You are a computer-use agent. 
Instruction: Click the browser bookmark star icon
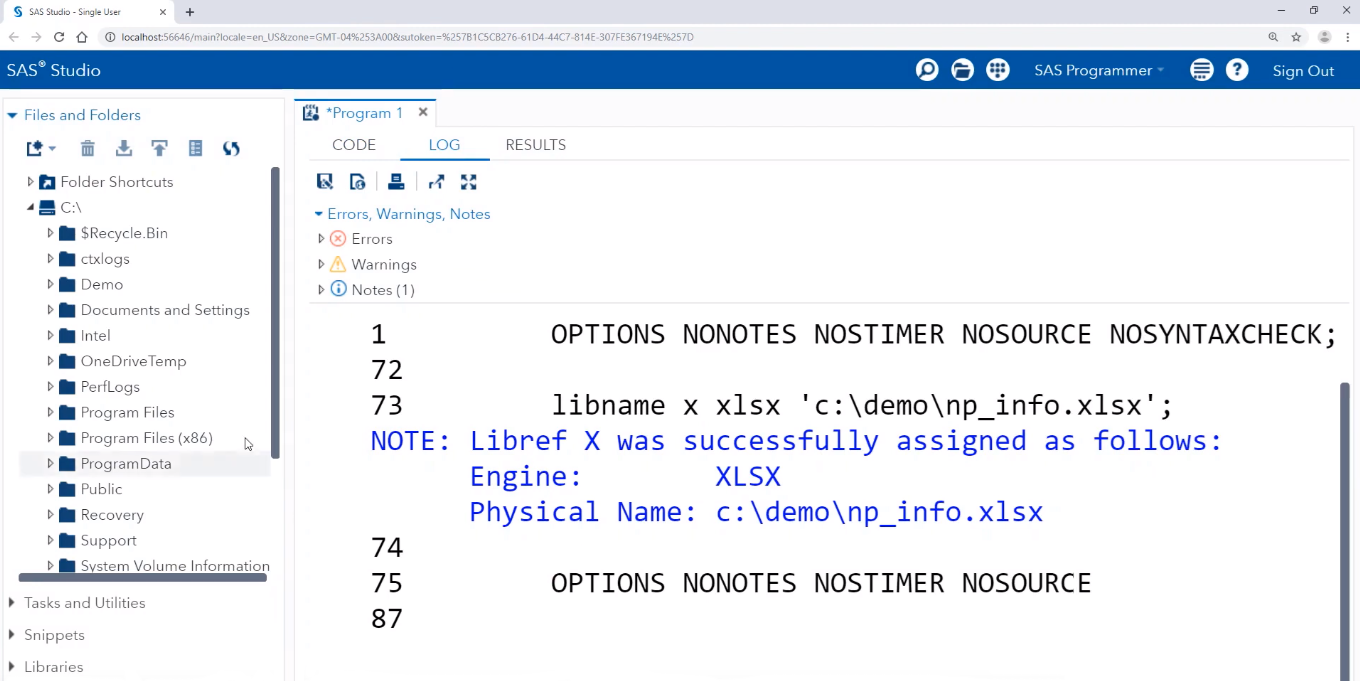point(1296,37)
